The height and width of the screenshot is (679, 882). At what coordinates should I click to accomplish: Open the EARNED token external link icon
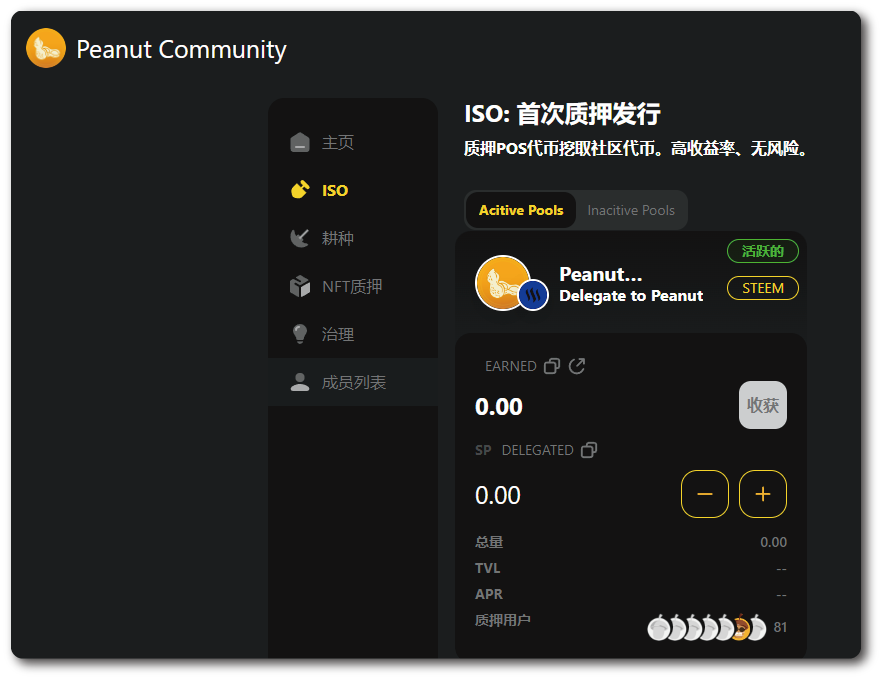(577, 366)
